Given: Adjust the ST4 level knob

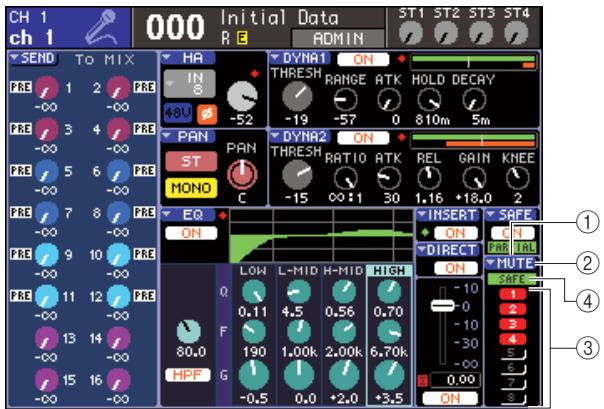Looking at the screenshot, I should pos(516,33).
